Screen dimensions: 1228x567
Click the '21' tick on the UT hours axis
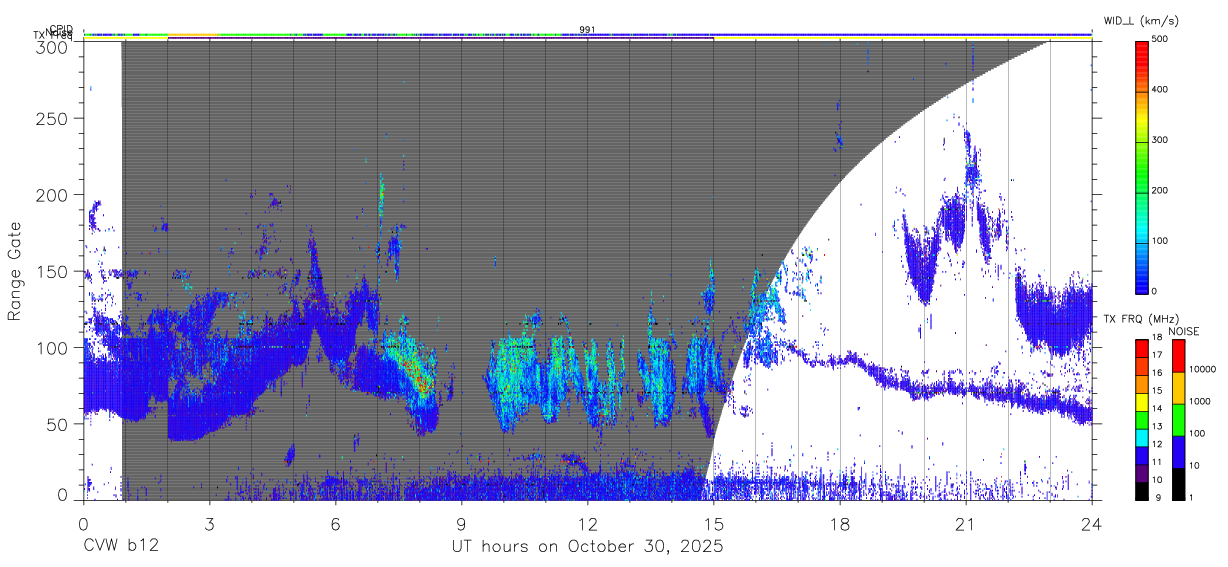[x=965, y=524]
